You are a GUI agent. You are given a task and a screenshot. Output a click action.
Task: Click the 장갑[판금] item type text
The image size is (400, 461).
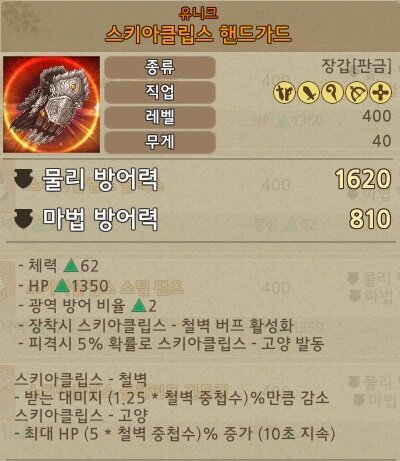pyautogui.click(x=356, y=66)
